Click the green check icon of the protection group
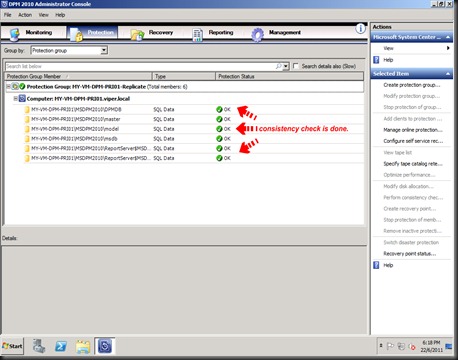This screenshot has height=360, width=458. tap(22, 87)
